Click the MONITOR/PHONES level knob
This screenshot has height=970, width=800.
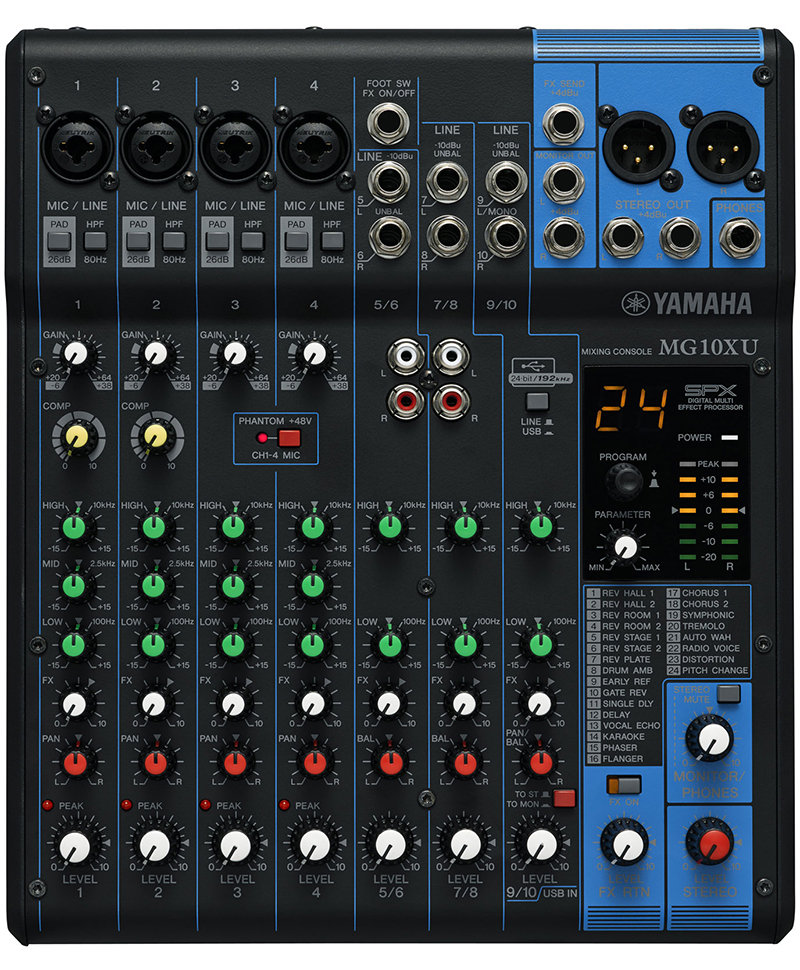[712, 739]
